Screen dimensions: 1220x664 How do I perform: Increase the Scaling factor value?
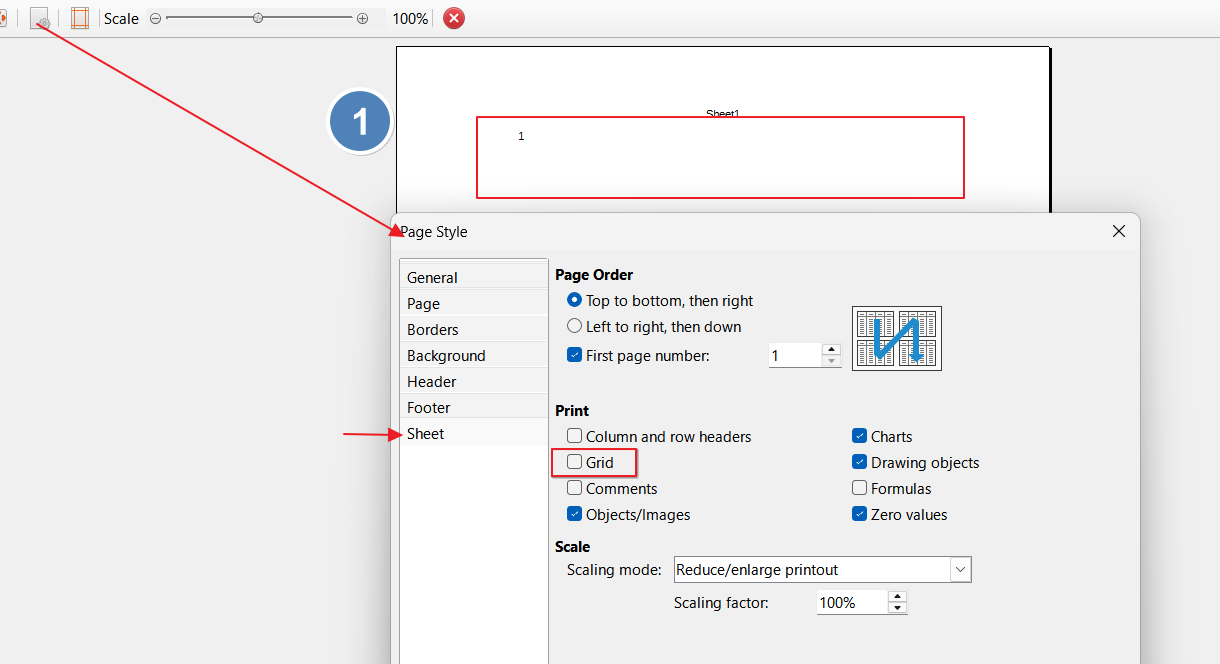897,597
